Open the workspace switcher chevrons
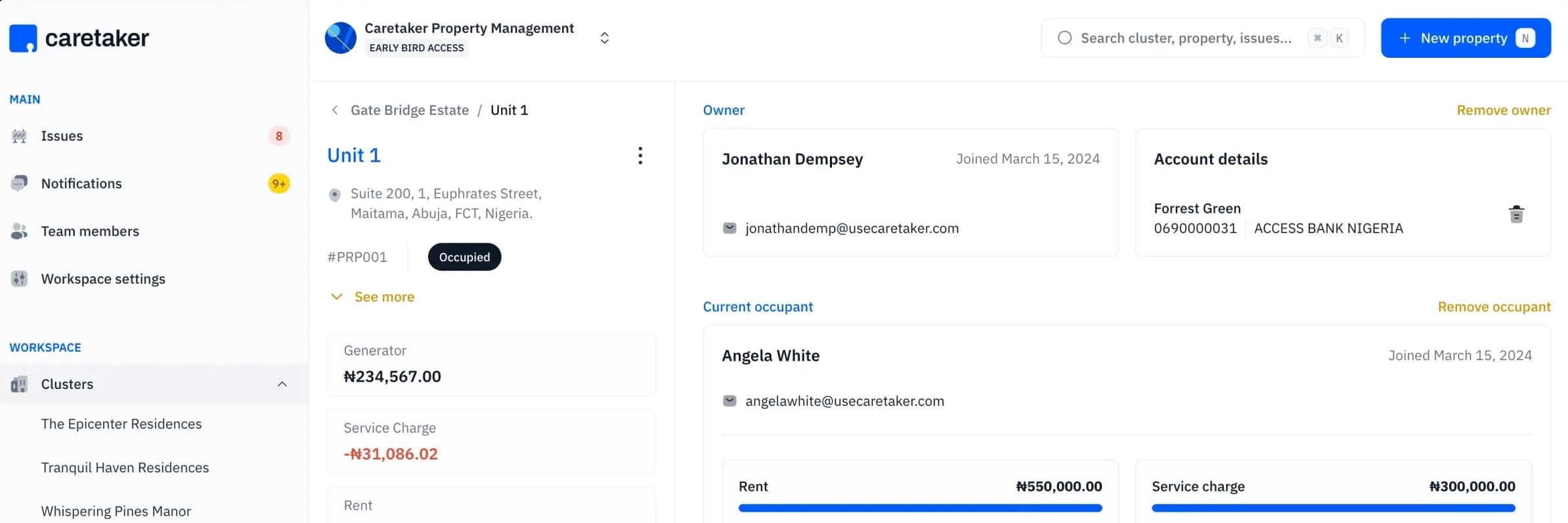This screenshot has height=523, width=1568. point(605,38)
